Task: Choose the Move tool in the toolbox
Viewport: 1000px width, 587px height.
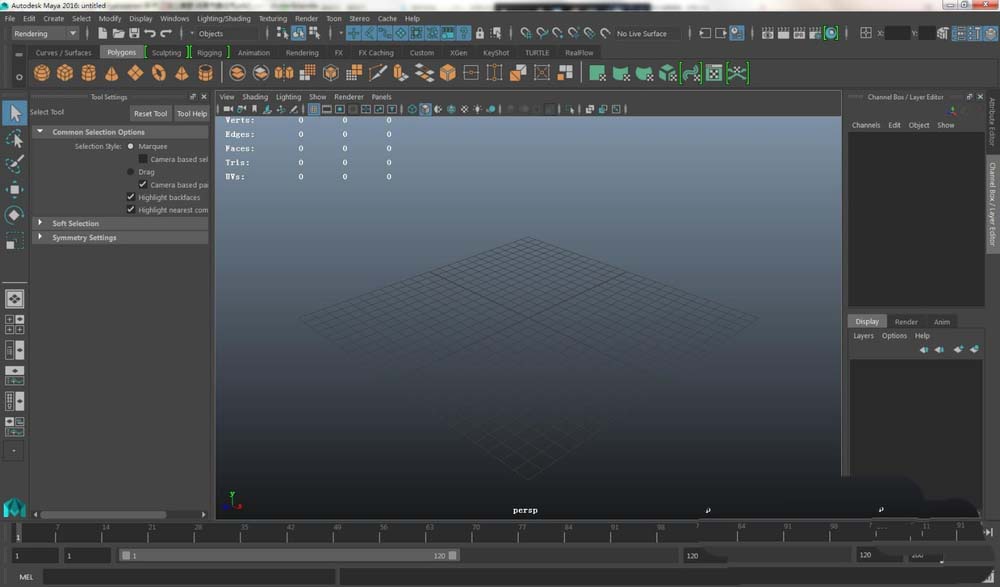Action: [x=15, y=189]
